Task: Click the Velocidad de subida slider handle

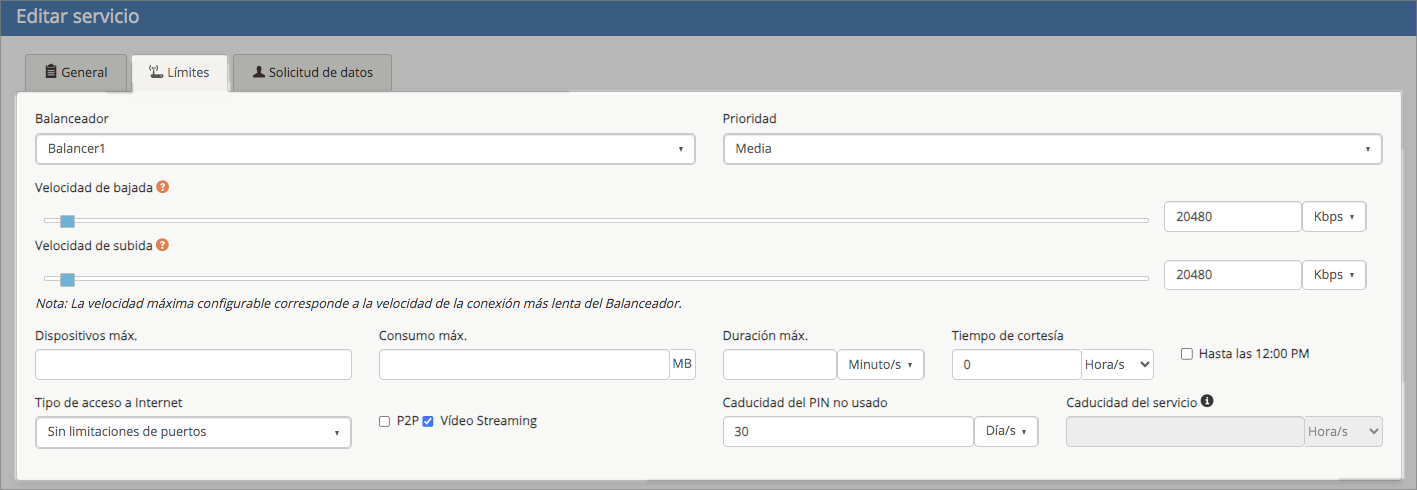Action: (67, 279)
